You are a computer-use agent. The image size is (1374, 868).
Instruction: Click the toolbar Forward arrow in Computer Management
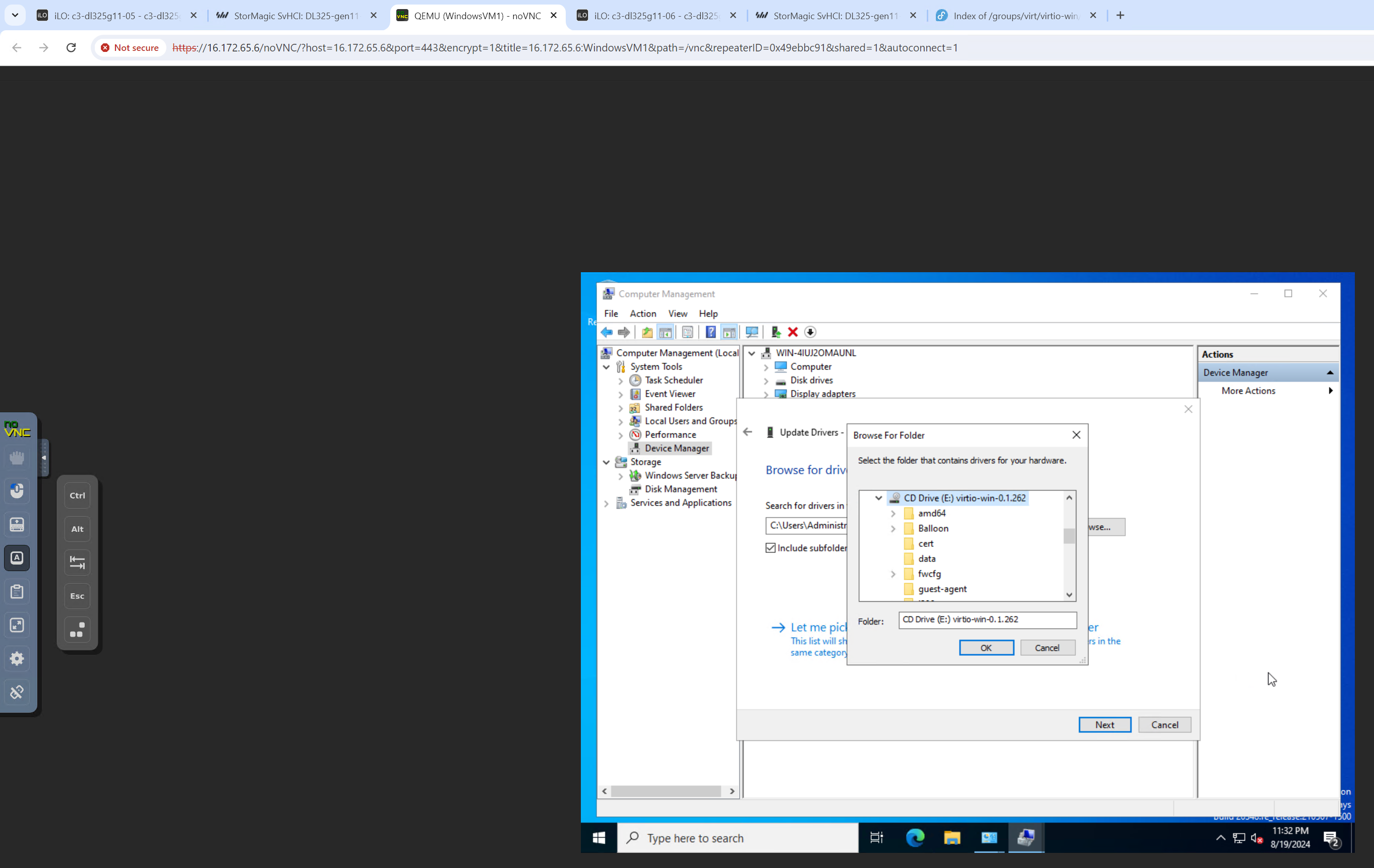(624, 332)
